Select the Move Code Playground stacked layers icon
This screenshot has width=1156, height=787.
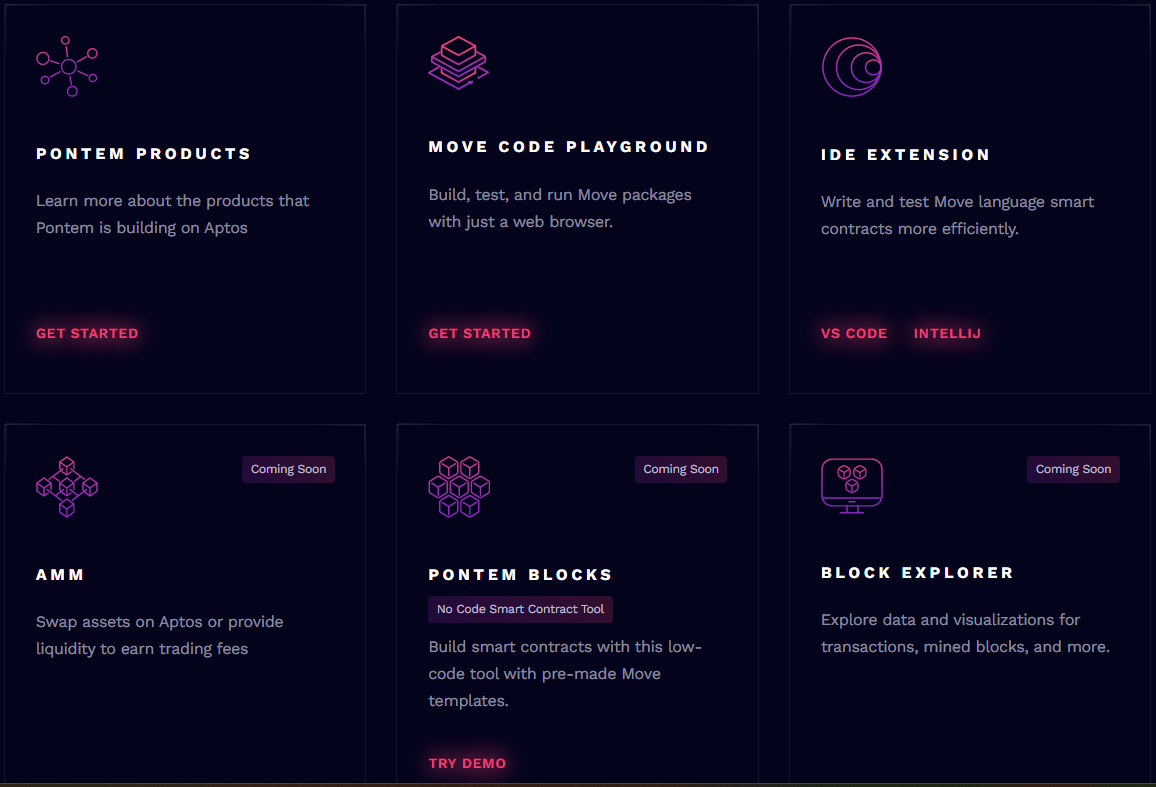pos(458,62)
